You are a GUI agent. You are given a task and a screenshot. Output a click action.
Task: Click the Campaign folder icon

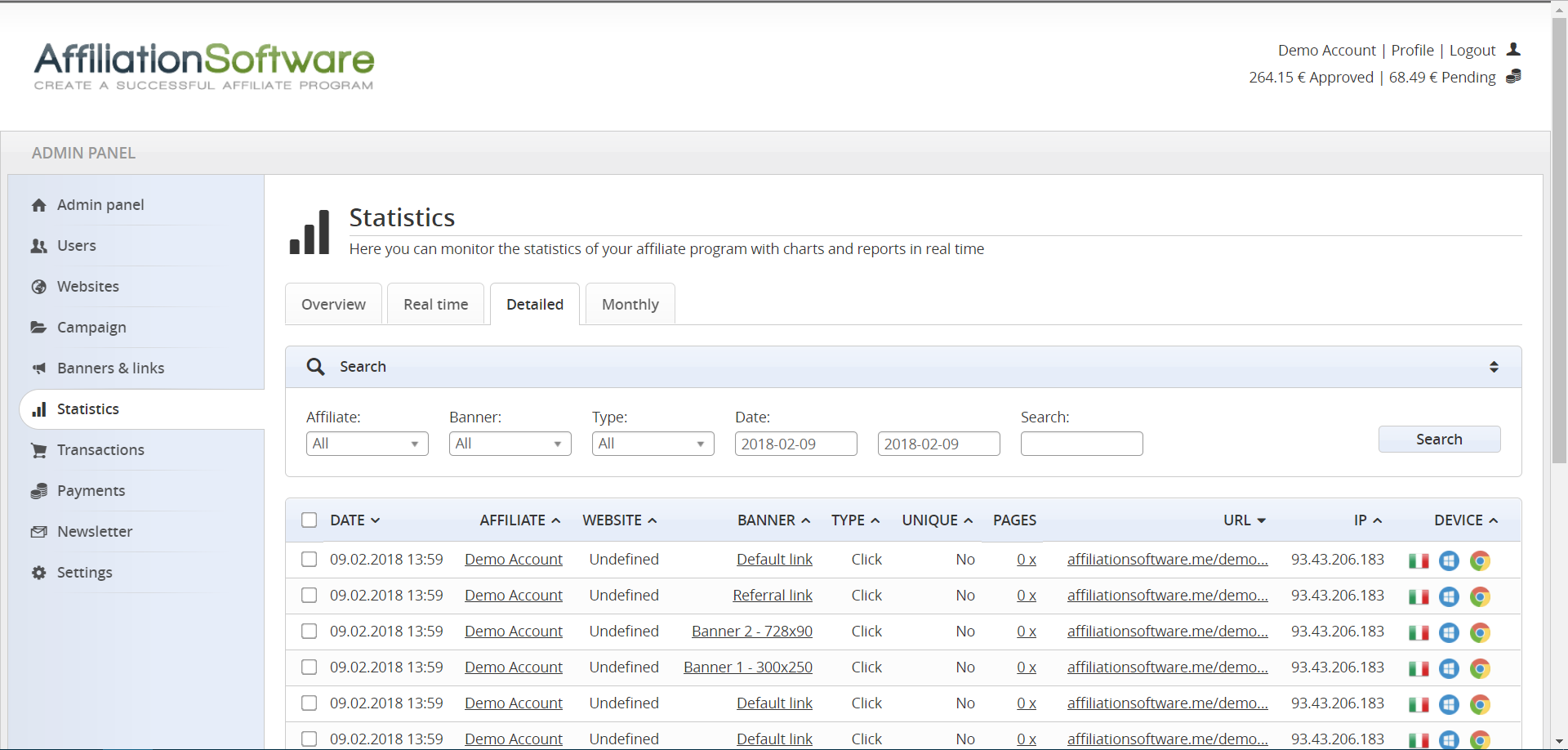click(38, 328)
